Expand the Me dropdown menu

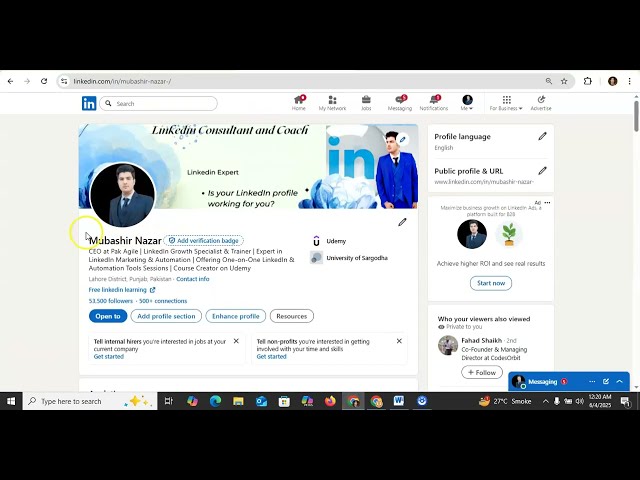click(467, 103)
